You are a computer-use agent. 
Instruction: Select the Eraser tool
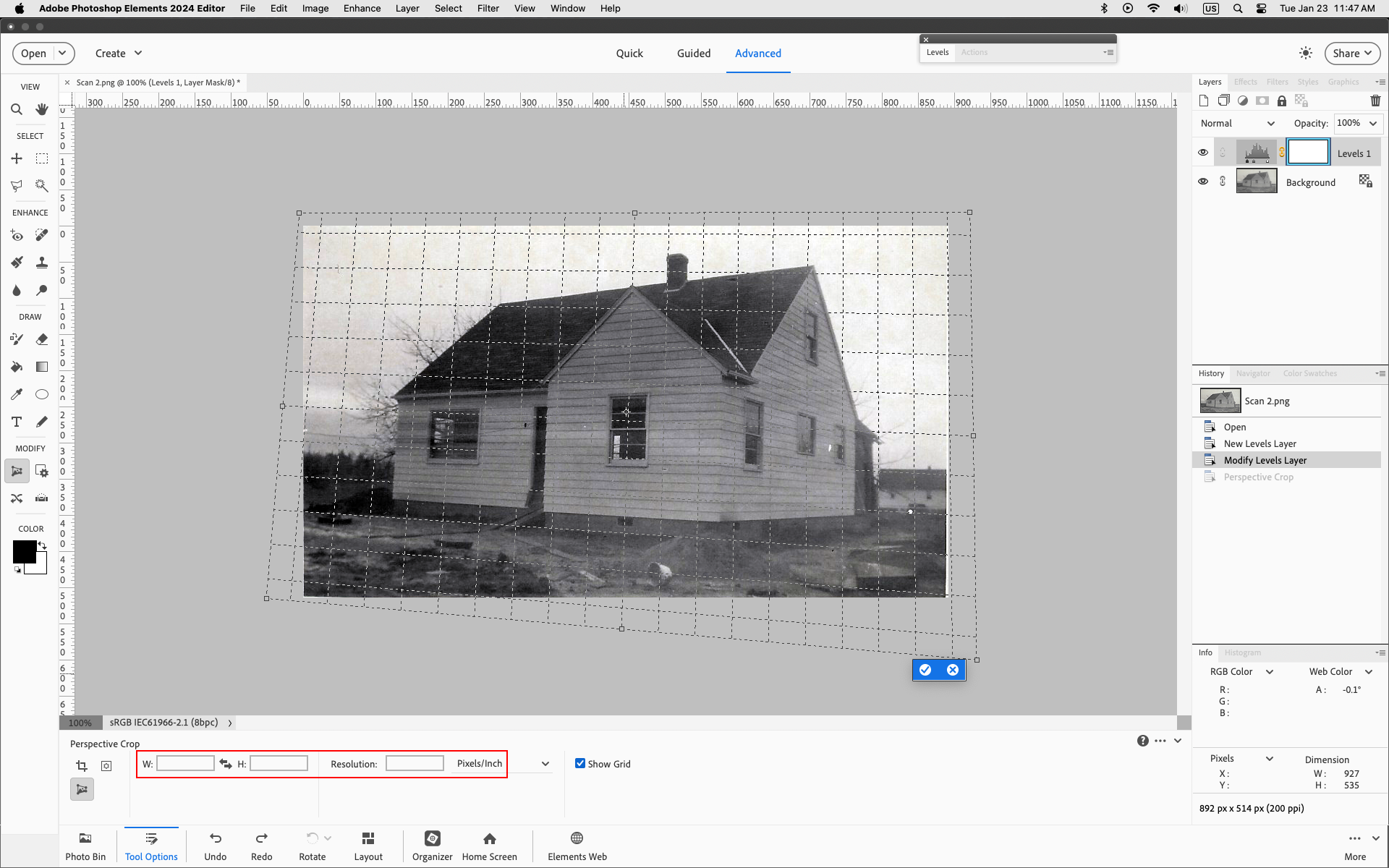coord(41,339)
